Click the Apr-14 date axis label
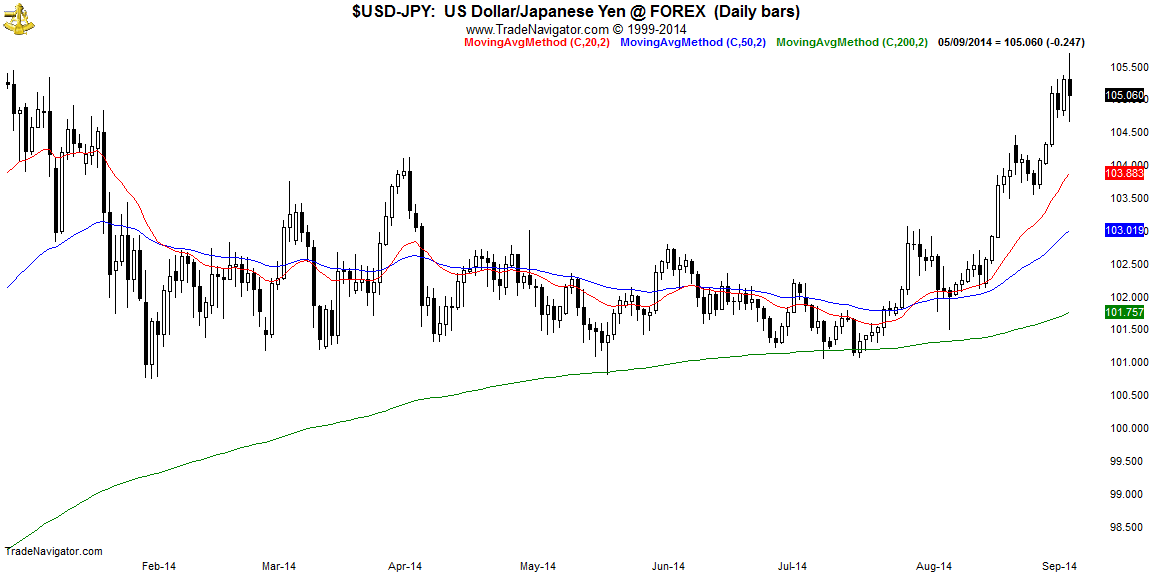 coord(404,566)
